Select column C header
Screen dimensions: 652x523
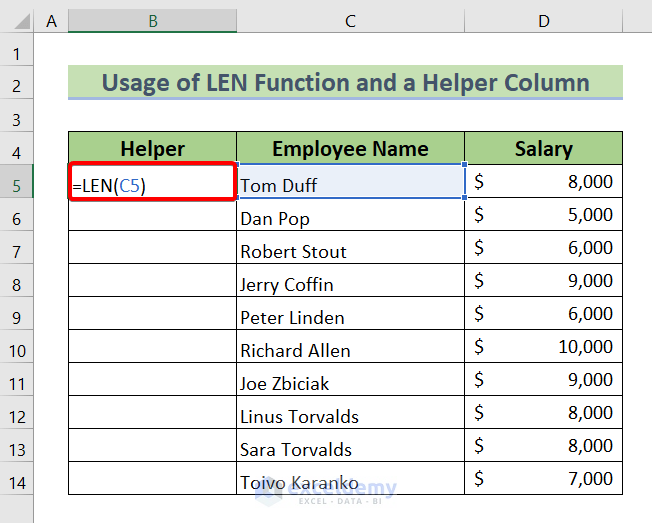[350, 20]
